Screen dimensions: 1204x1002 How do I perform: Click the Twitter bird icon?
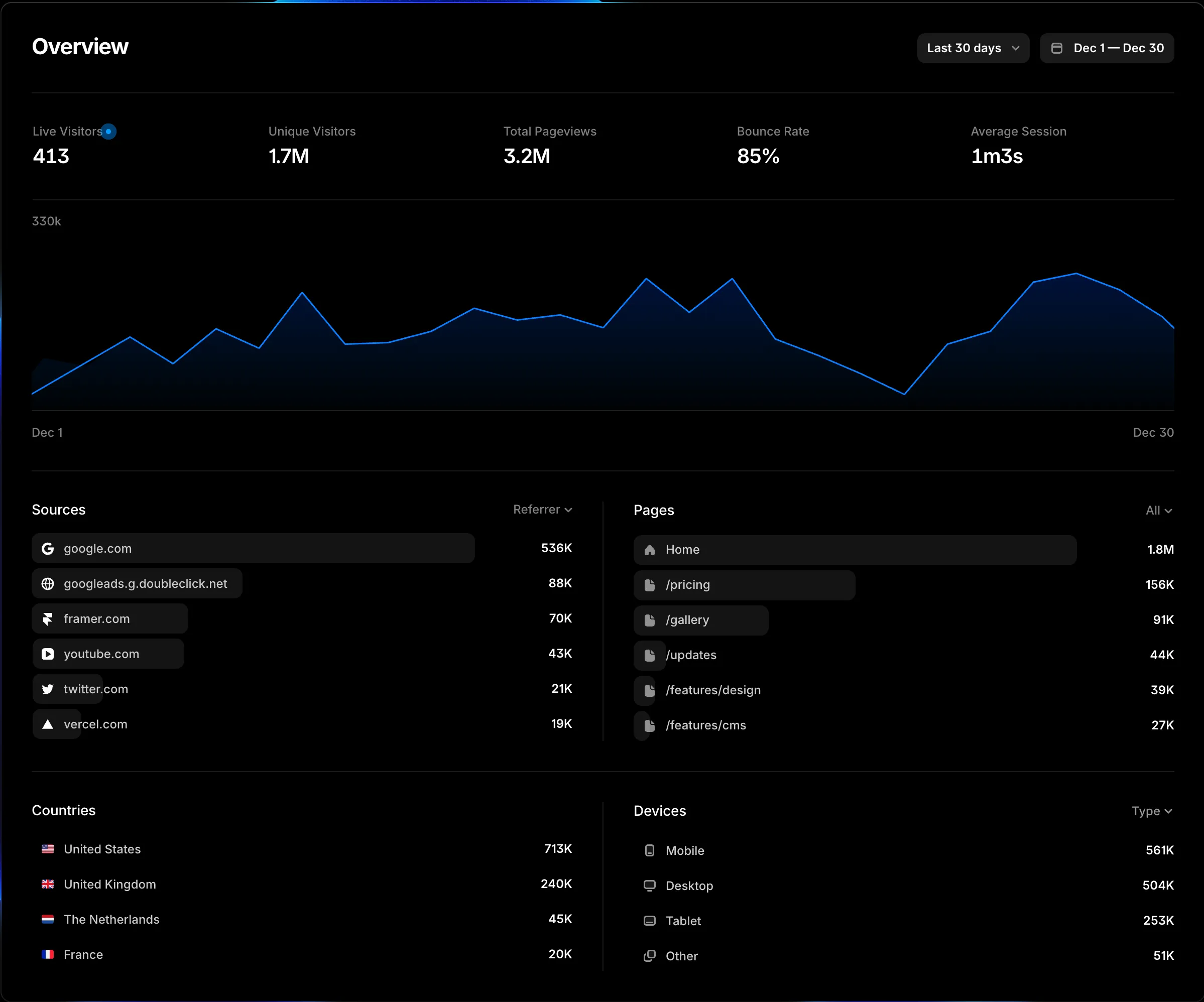(x=48, y=689)
